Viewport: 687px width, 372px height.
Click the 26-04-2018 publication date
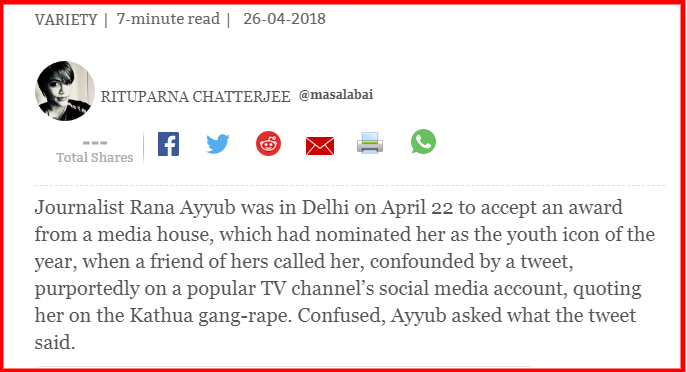[284, 19]
